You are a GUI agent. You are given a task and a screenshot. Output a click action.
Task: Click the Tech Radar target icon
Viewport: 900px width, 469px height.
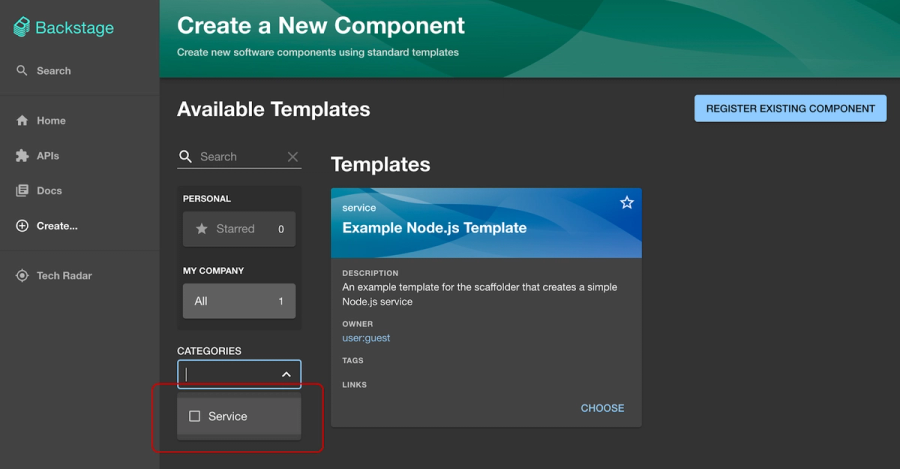click(x=22, y=276)
